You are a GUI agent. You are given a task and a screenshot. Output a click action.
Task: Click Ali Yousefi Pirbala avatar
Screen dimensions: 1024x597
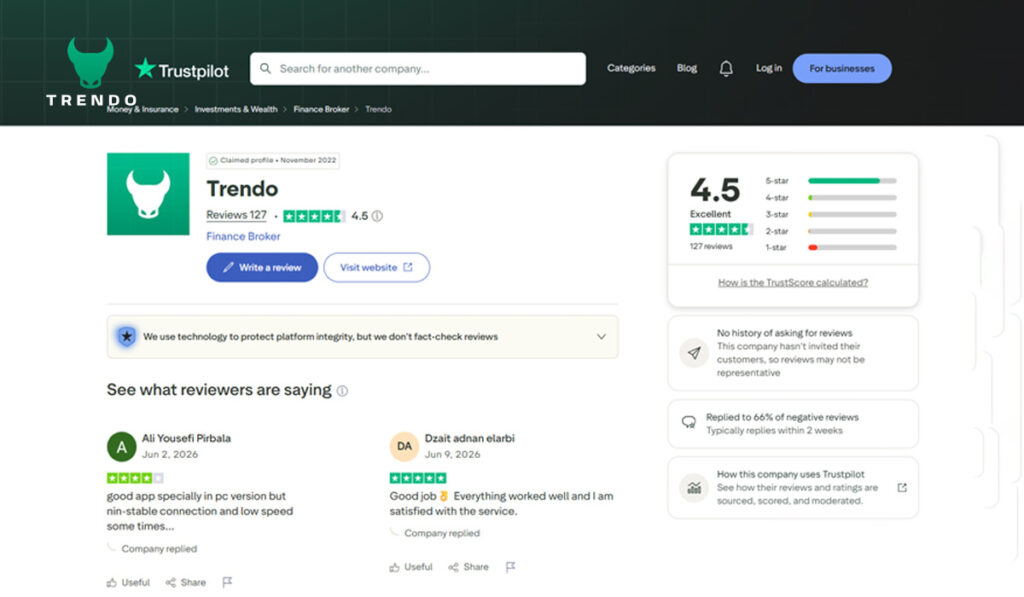tap(121, 447)
